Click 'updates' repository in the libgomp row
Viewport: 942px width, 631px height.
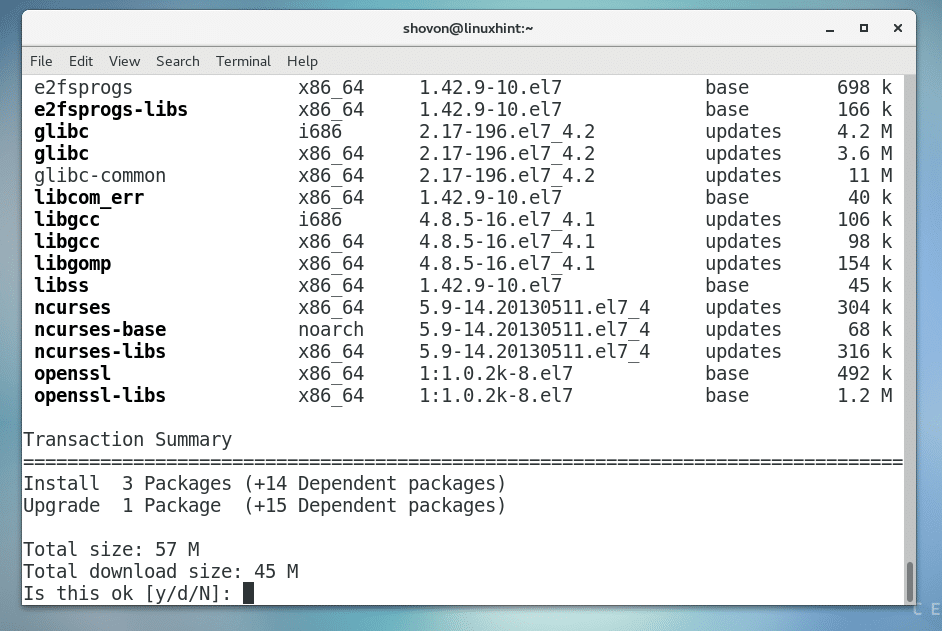[743, 264]
